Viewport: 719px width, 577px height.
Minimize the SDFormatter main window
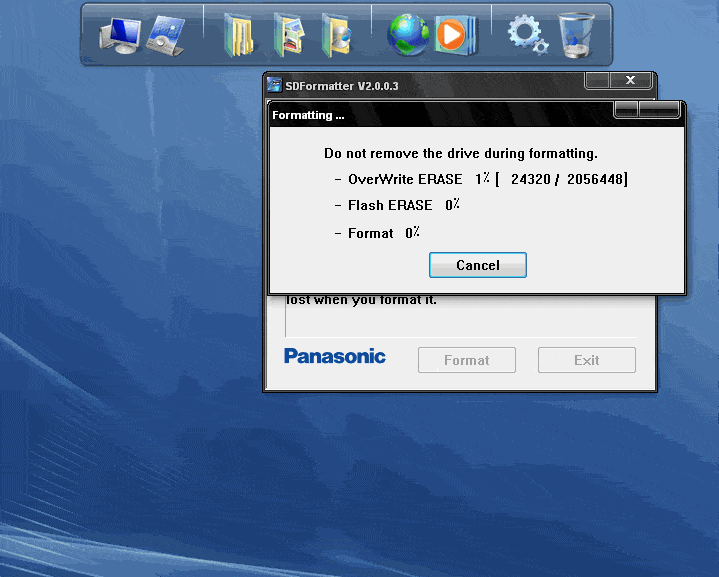click(597, 80)
